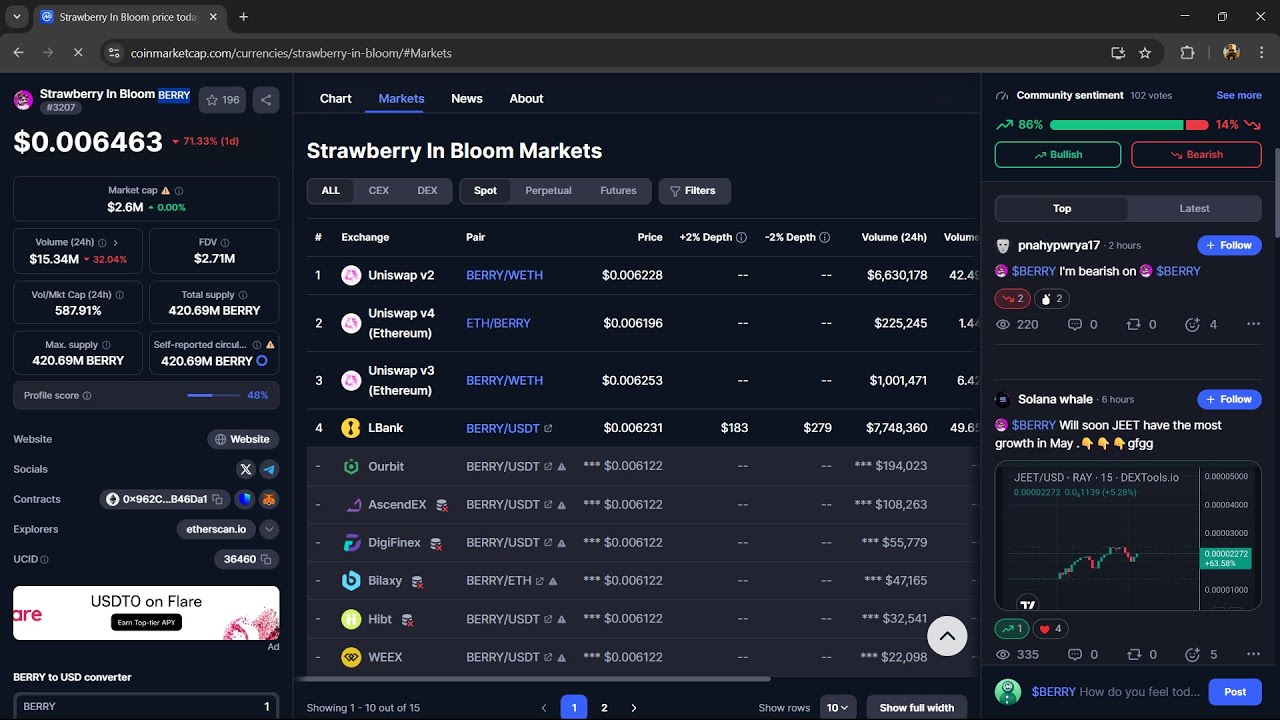Vote Bullish on community sentiment
Image resolution: width=1280 pixels, height=720 pixels.
pyautogui.click(x=1058, y=155)
